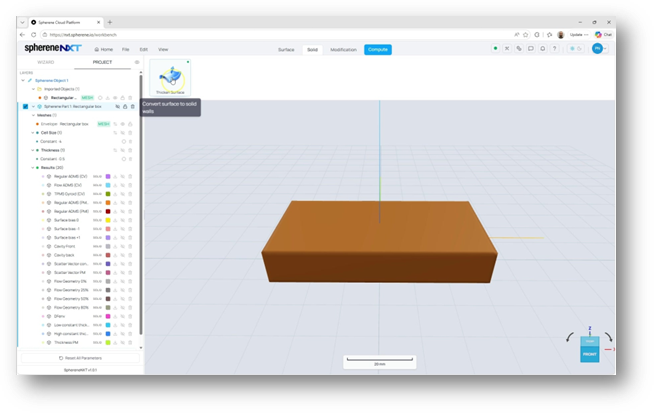Click the browser Update button

(579, 35)
